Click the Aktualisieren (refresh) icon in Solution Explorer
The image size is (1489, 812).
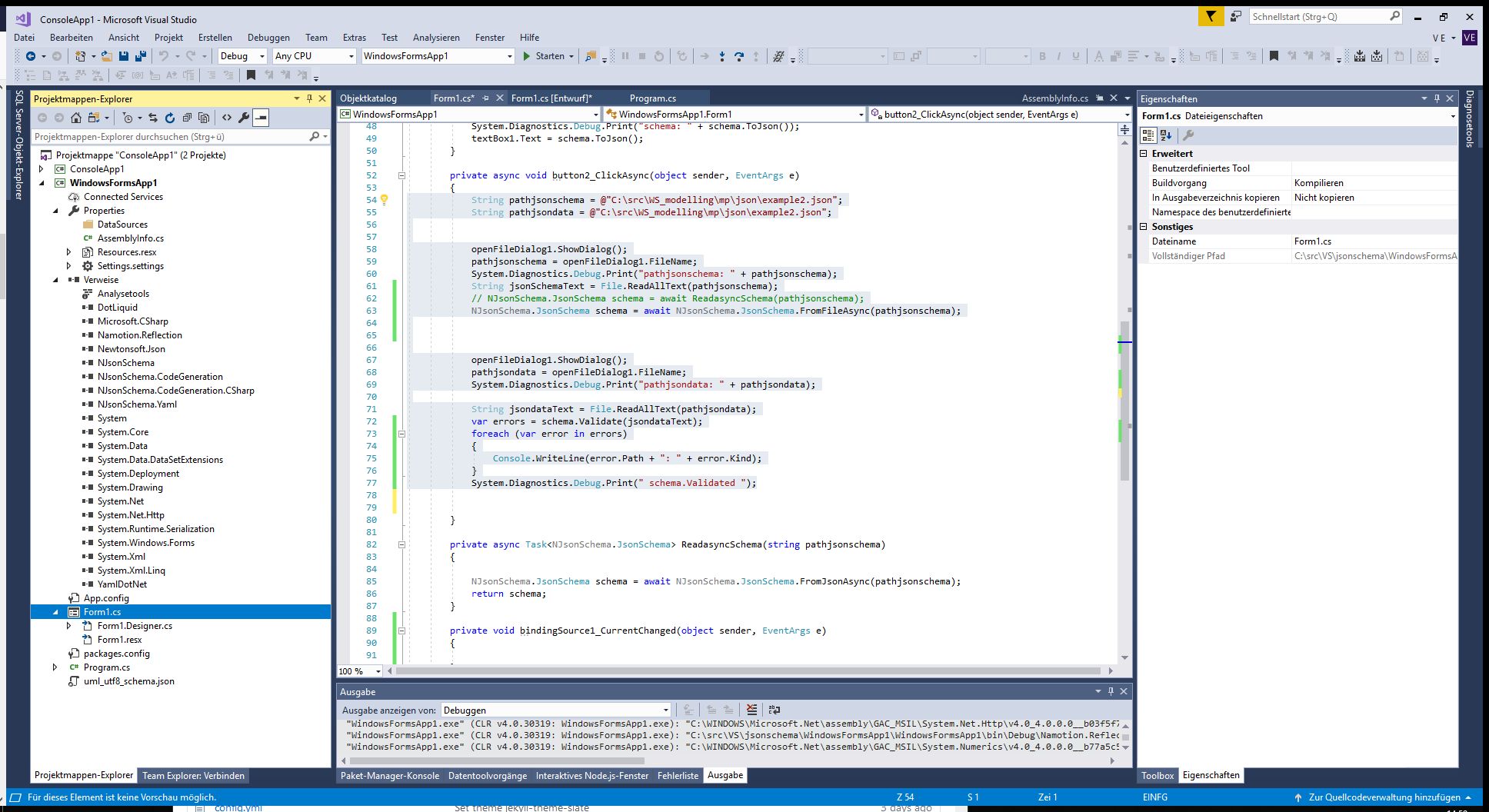[x=168, y=117]
